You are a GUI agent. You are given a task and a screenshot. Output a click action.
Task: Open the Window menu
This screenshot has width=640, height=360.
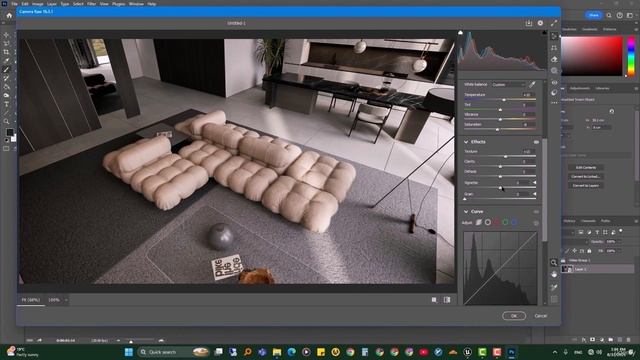[x=136, y=4]
